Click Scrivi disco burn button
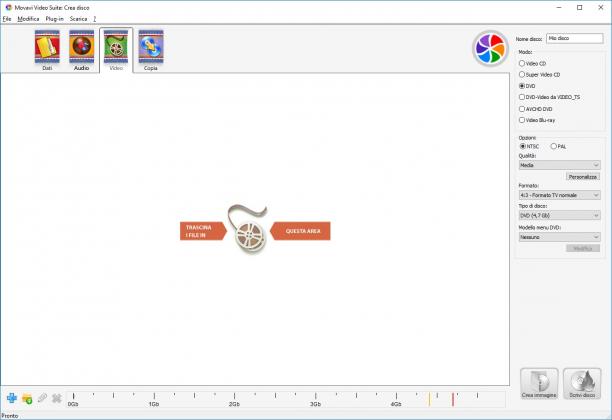The image size is (612, 420). tap(582, 384)
